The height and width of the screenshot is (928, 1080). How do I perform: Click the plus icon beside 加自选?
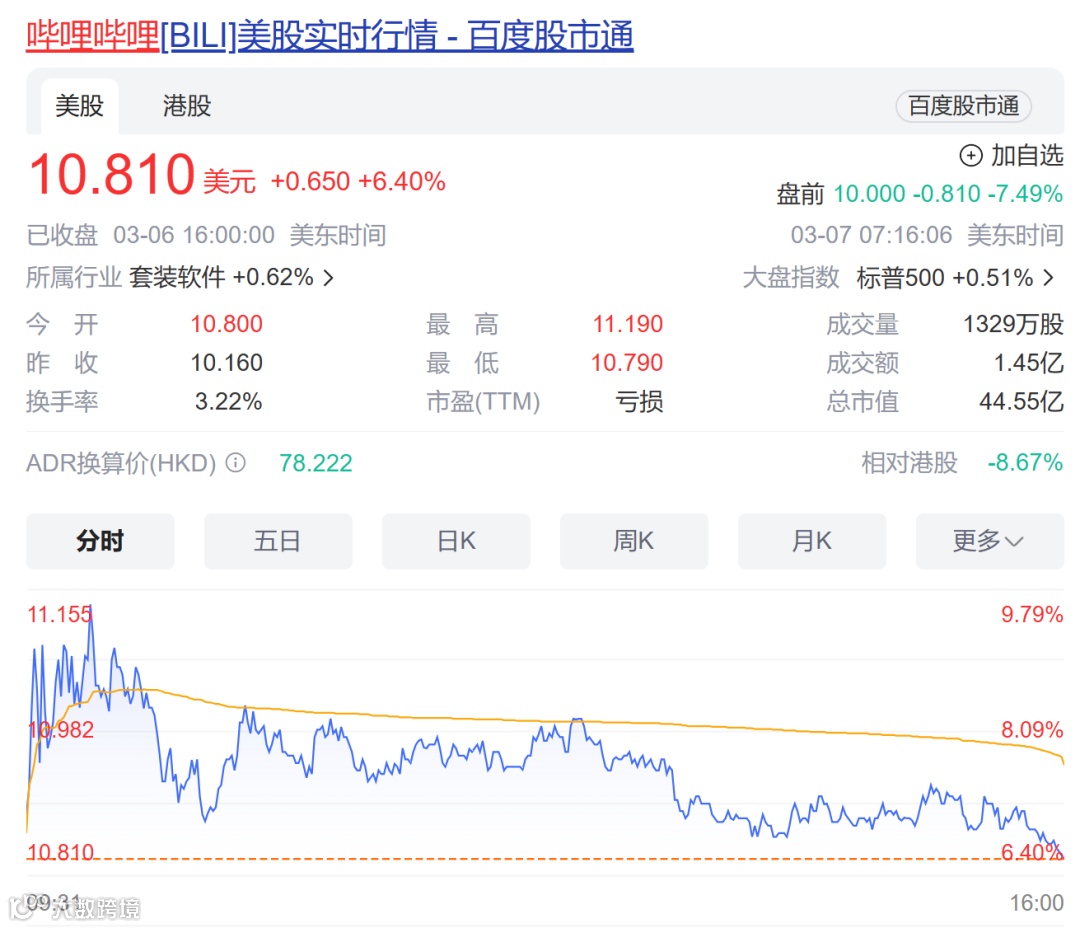tap(970, 156)
